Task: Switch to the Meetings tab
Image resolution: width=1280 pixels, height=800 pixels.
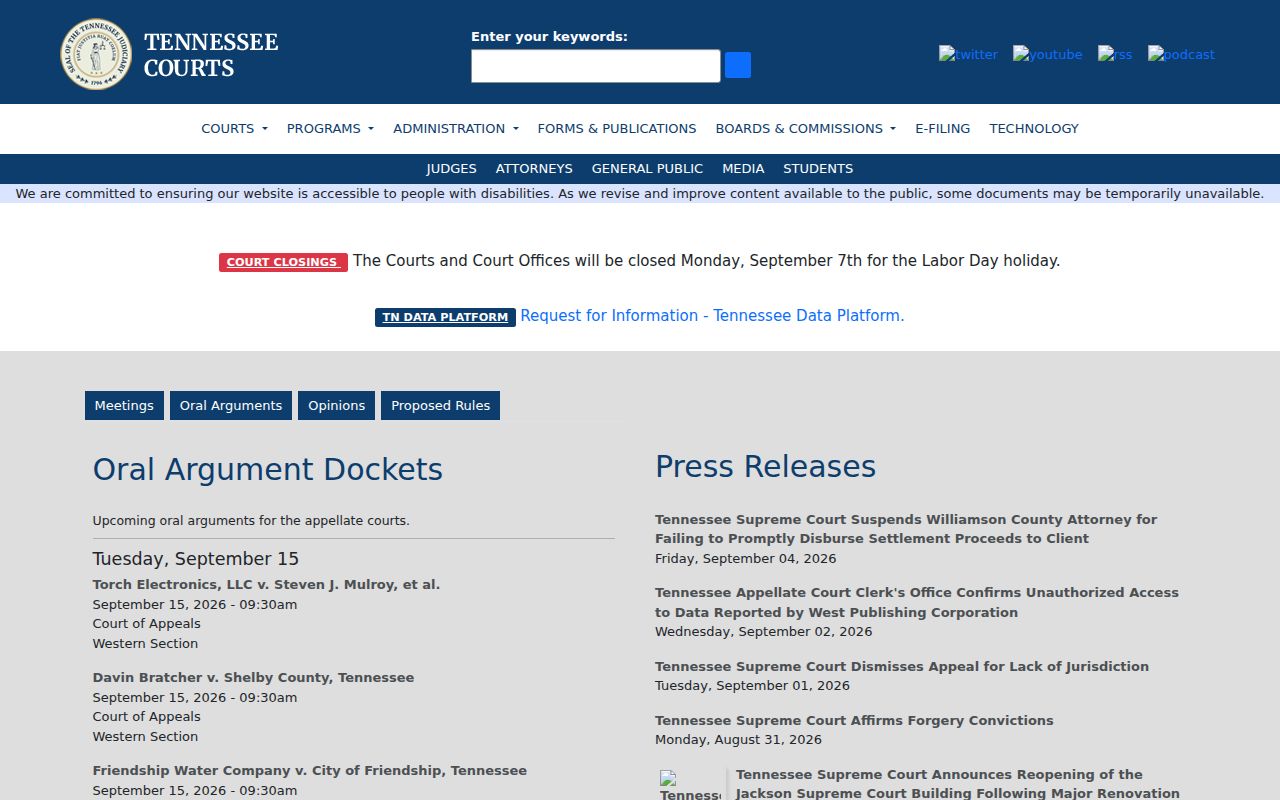Action: (124, 405)
